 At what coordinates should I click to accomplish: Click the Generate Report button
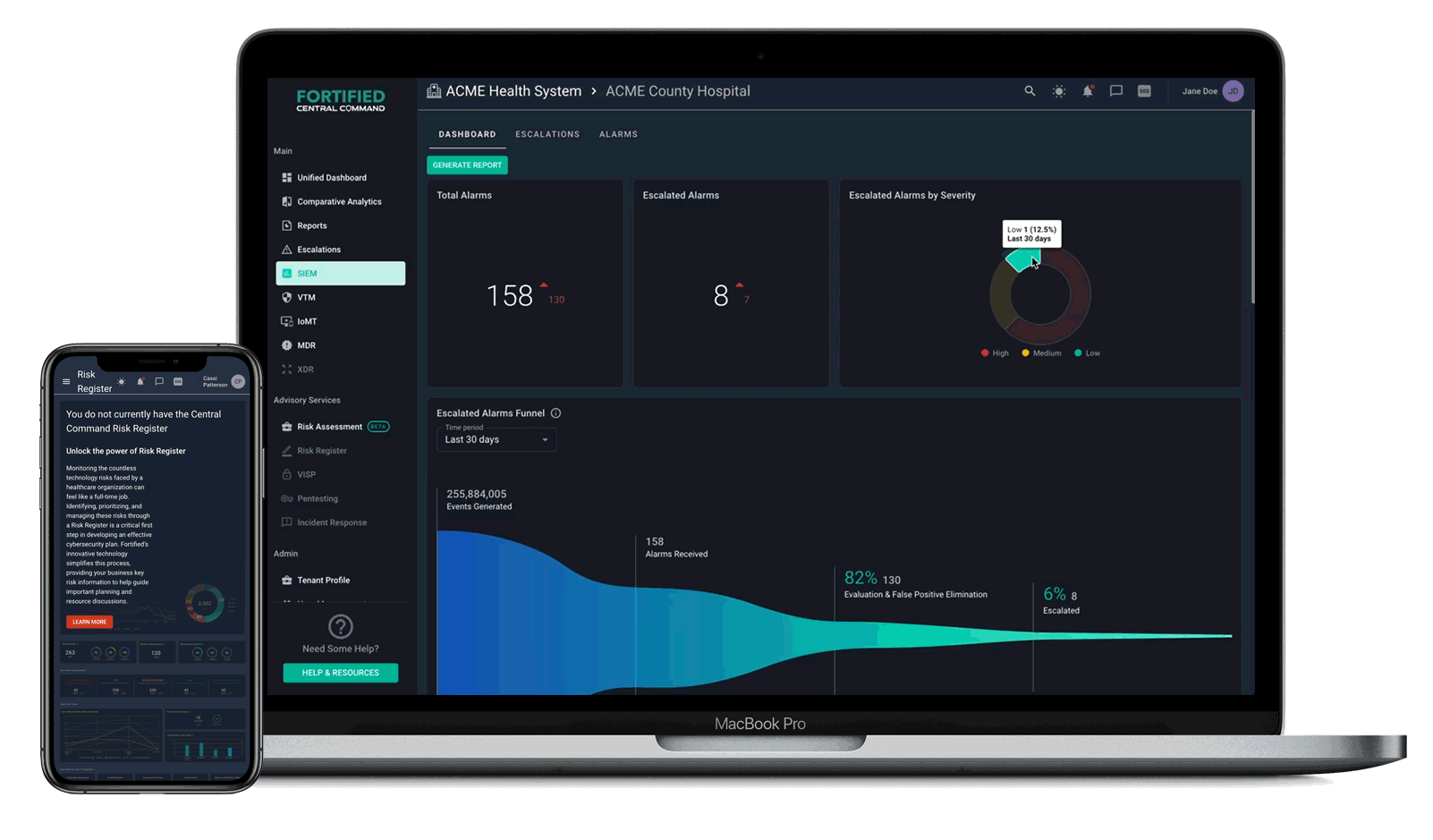point(467,165)
